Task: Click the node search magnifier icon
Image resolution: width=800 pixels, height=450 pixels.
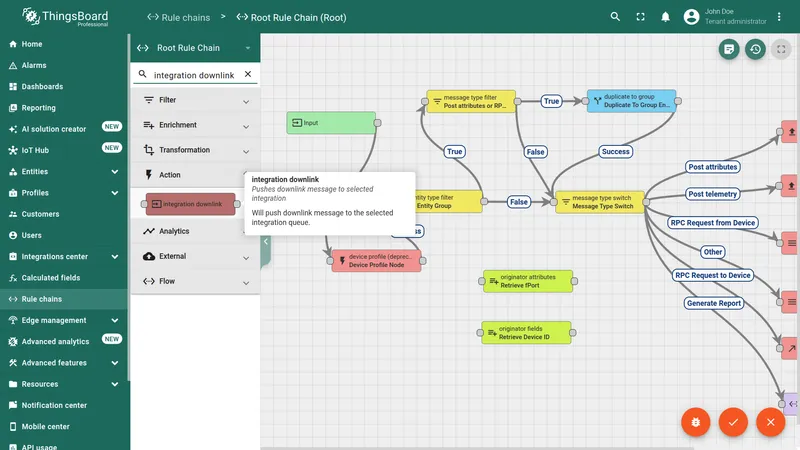Action: (x=142, y=74)
